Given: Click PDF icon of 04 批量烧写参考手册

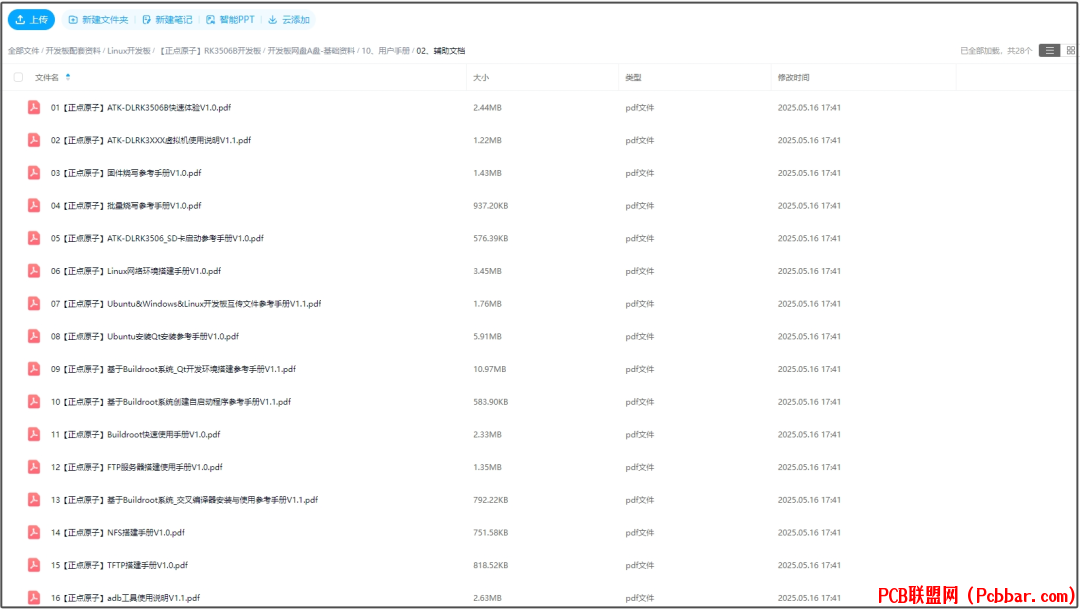Looking at the screenshot, I should (x=34, y=205).
